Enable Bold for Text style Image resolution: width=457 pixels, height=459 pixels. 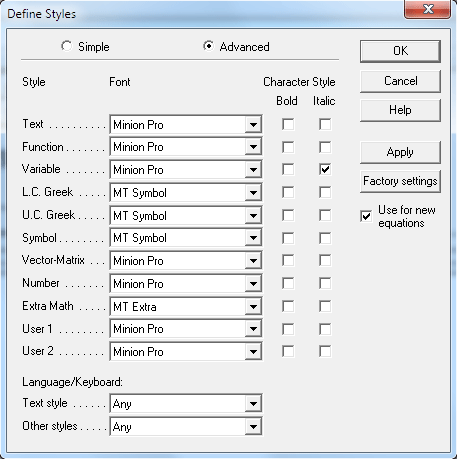point(288,124)
